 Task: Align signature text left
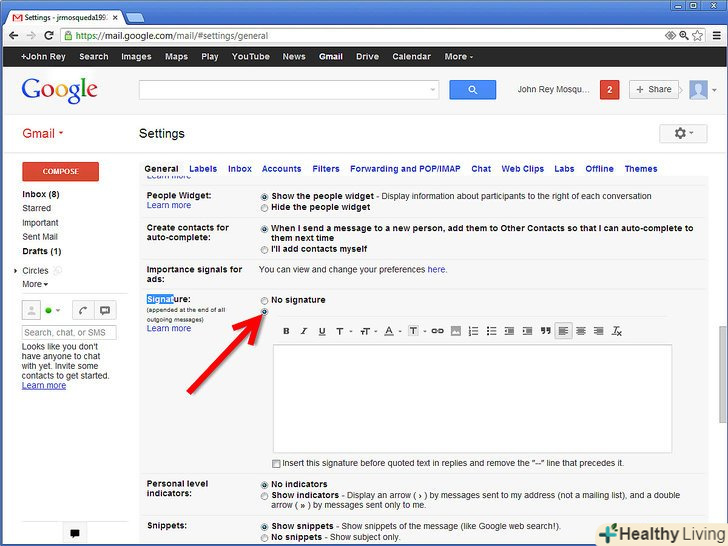click(x=563, y=331)
